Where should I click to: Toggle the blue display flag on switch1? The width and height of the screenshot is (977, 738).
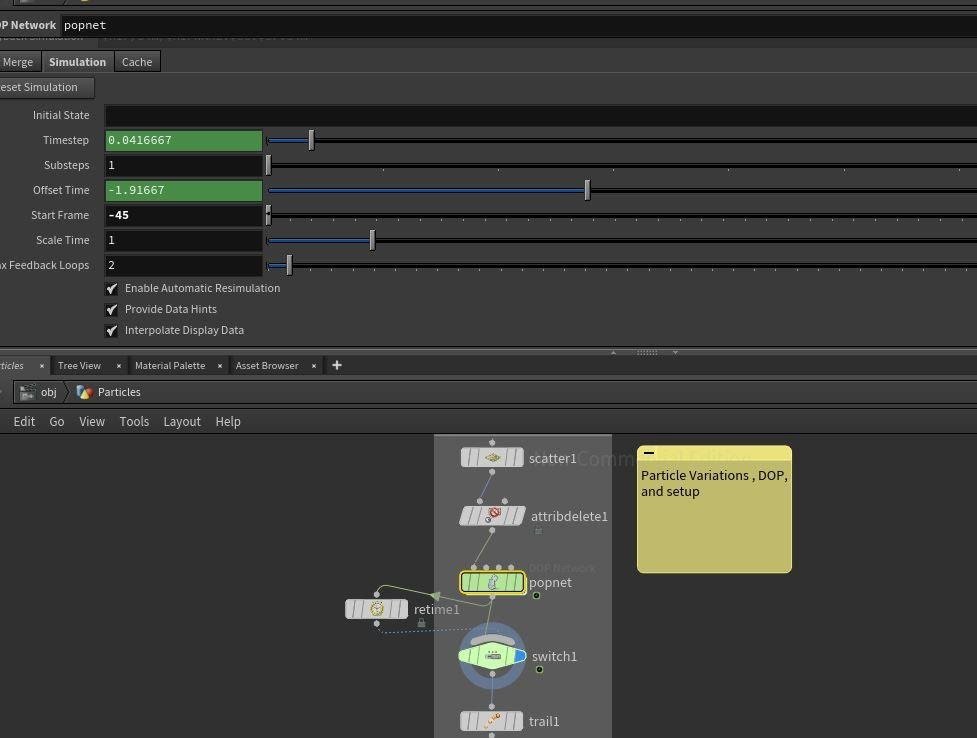pos(519,656)
